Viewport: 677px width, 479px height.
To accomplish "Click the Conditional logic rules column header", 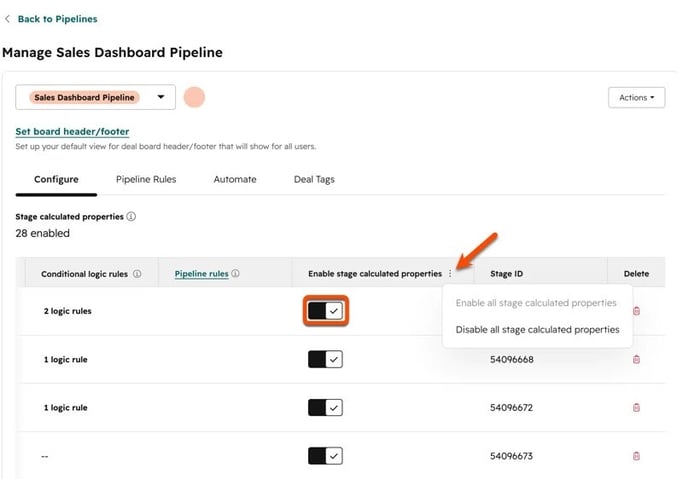I will (x=84, y=274).
